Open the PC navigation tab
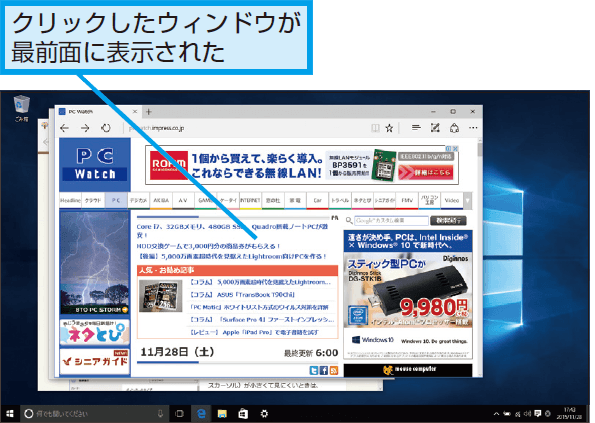 (116, 200)
